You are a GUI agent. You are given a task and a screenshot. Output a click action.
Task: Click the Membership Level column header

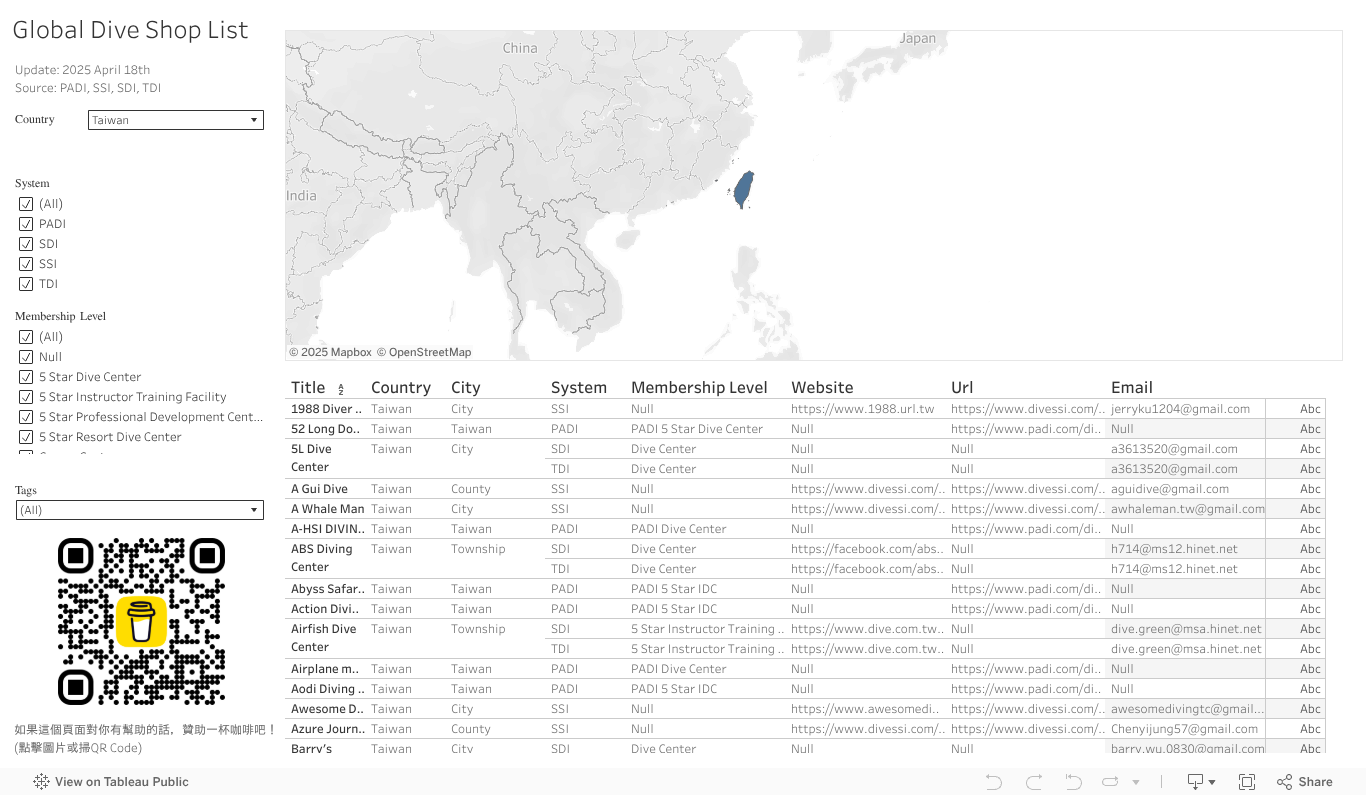(x=698, y=387)
